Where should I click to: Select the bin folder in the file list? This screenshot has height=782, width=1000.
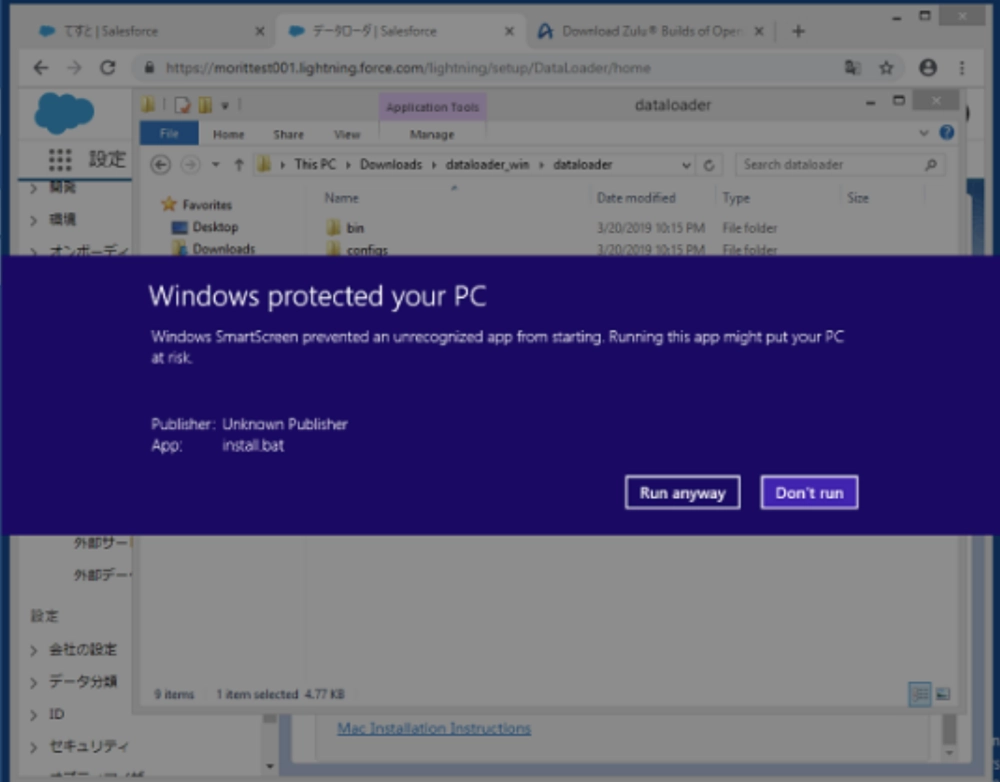click(x=355, y=228)
